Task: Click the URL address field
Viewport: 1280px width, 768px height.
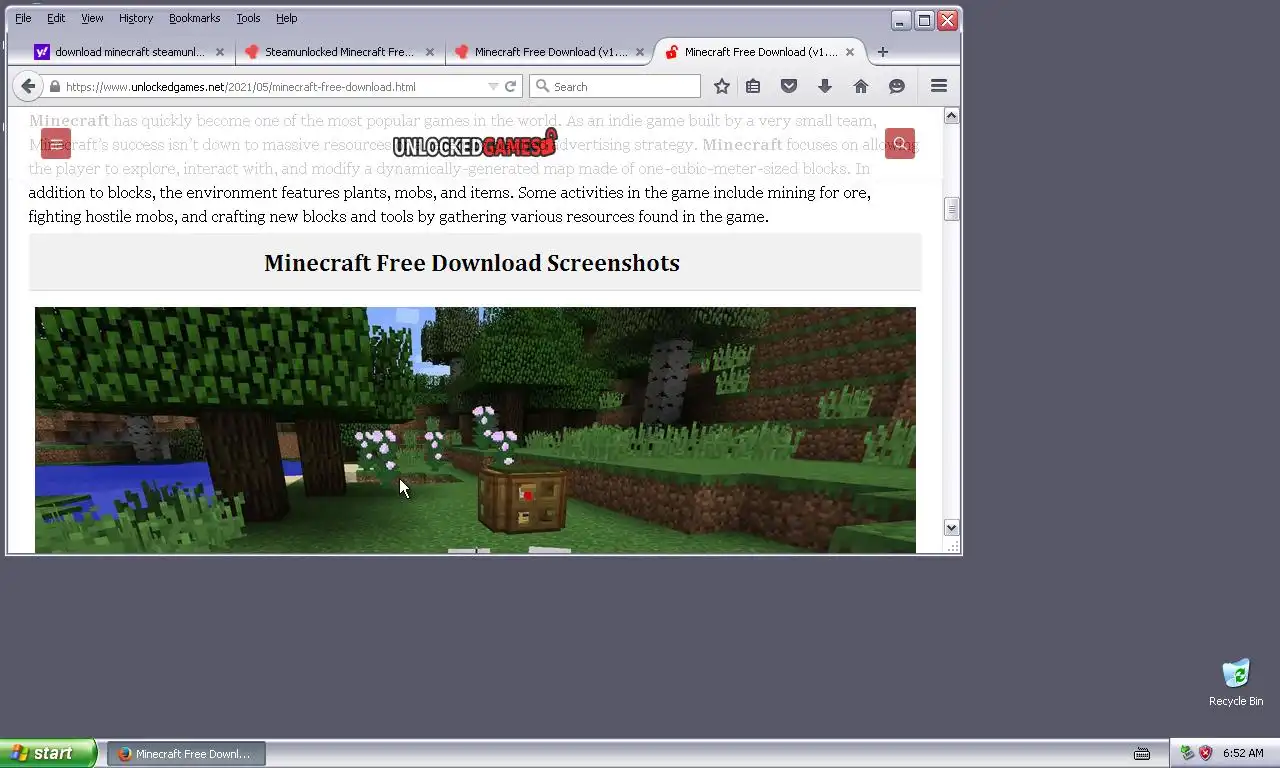Action: coord(275,87)
